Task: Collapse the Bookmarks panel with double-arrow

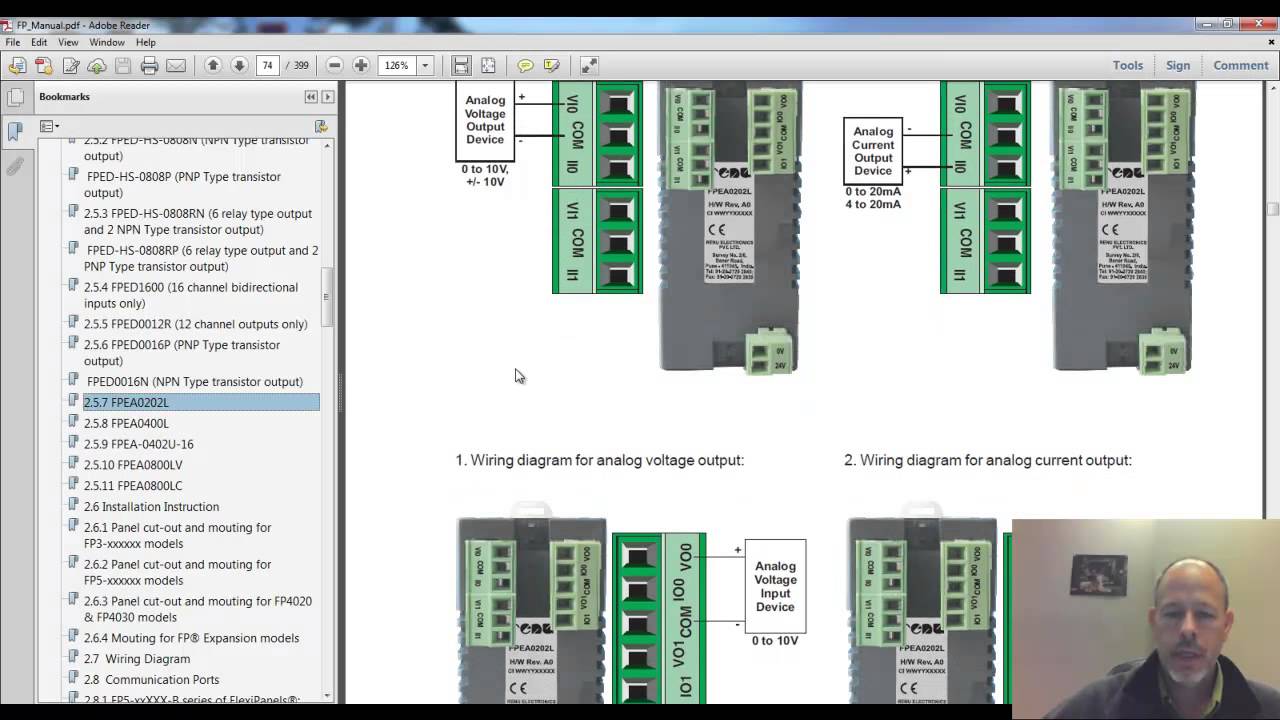Action: pyautogui.click(x=311, y=97)
